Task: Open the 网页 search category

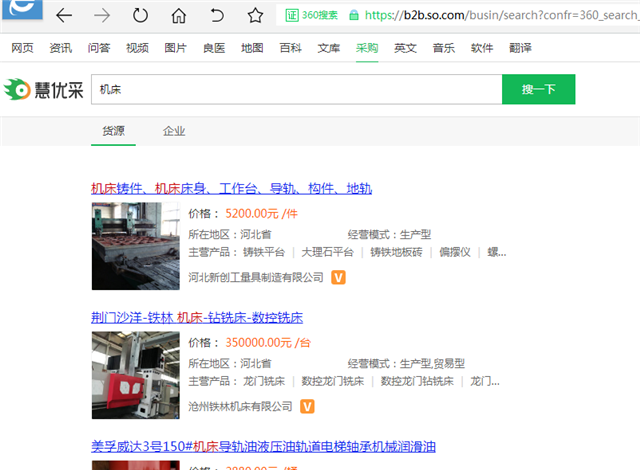Action: (x=22, y=48)
